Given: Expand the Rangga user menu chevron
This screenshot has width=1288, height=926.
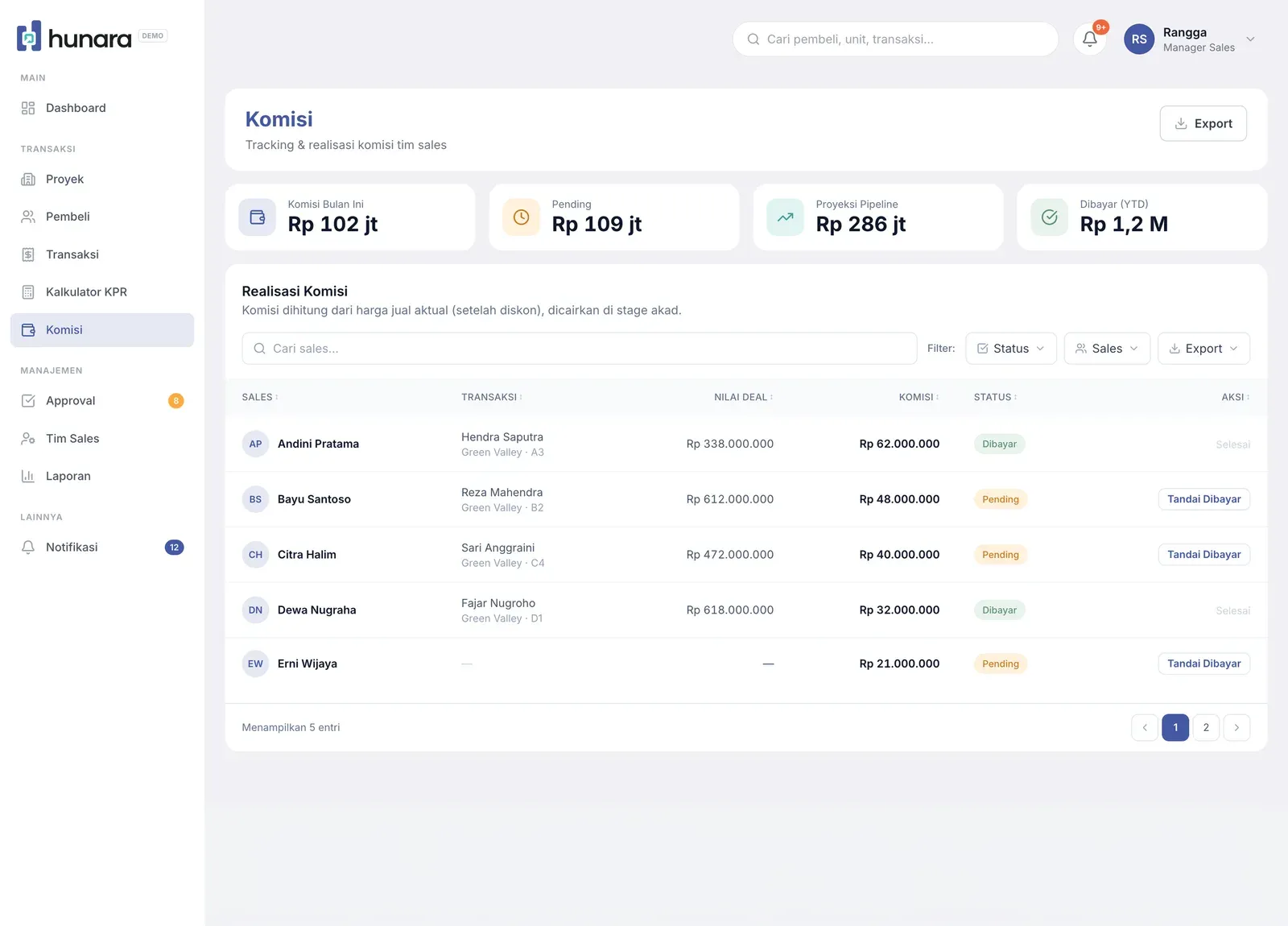Looking at the screenshot, I should [x=1250, y=39].
